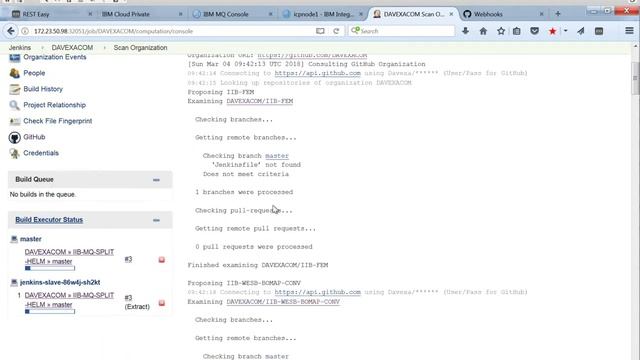This screenshot has width=640, height=360.
Task: Open the Credentials sidebar link
Action: point(41,153)
